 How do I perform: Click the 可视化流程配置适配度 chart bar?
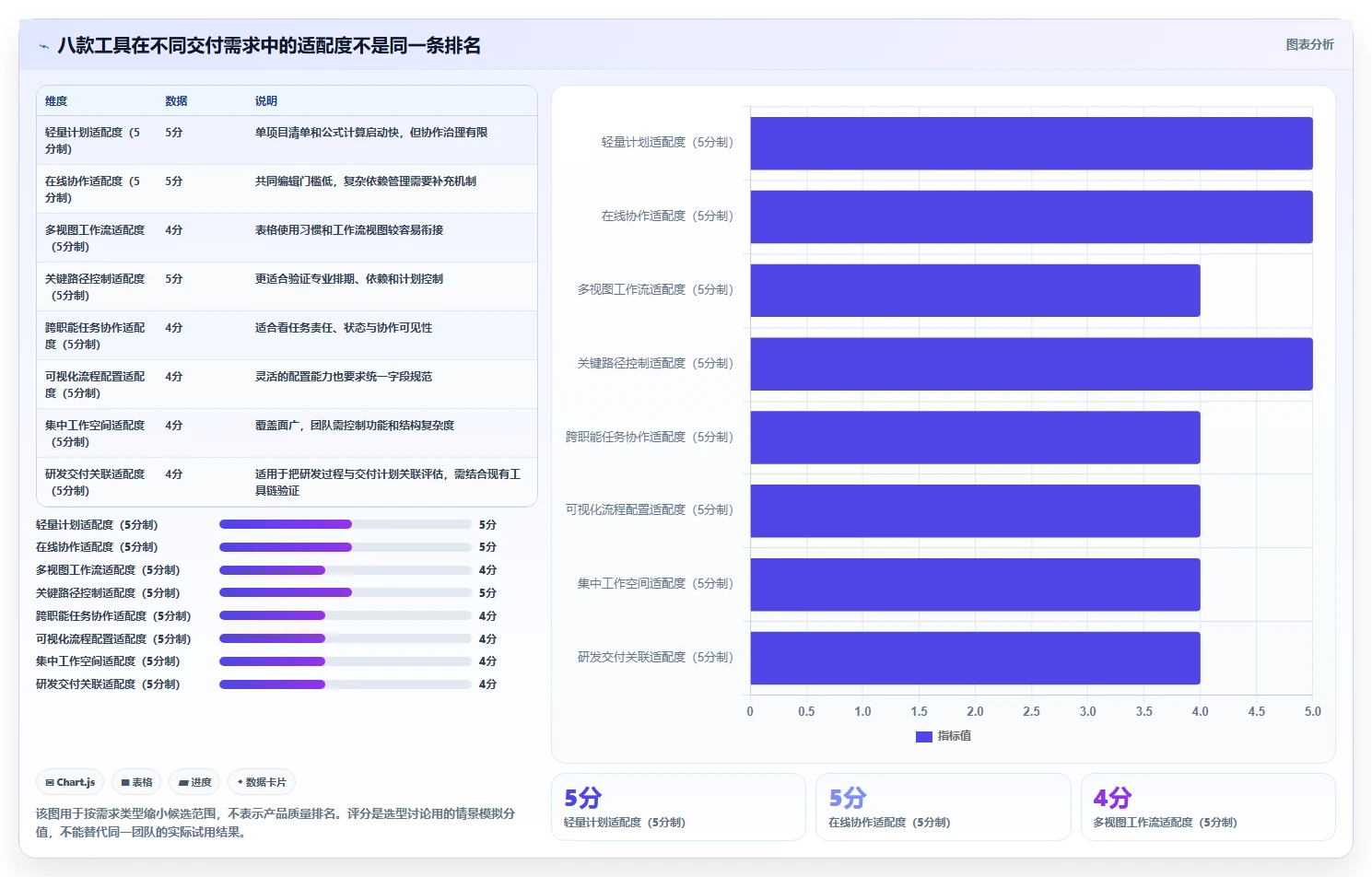coord(975,510)
